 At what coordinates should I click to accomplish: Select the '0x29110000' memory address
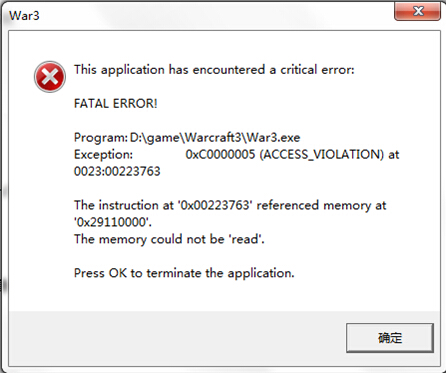point(112,222)
